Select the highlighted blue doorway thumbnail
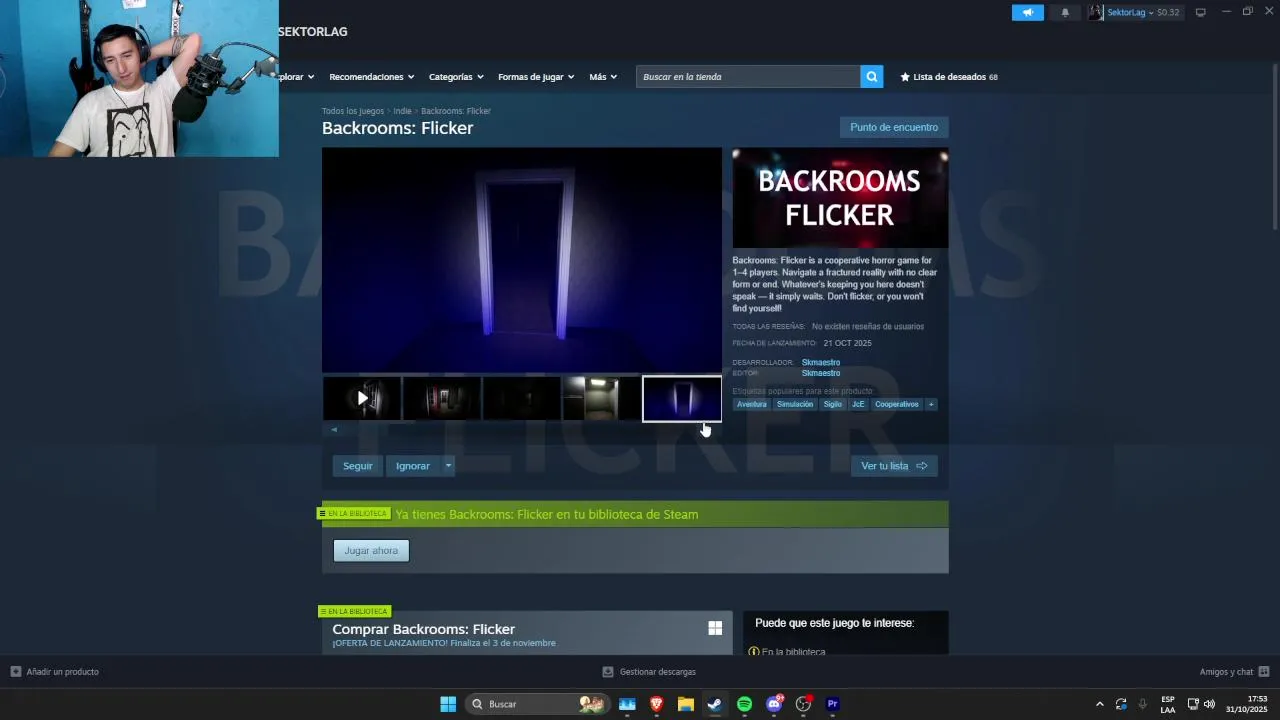This screenshot has width=1280, height=720. (682, 399)
